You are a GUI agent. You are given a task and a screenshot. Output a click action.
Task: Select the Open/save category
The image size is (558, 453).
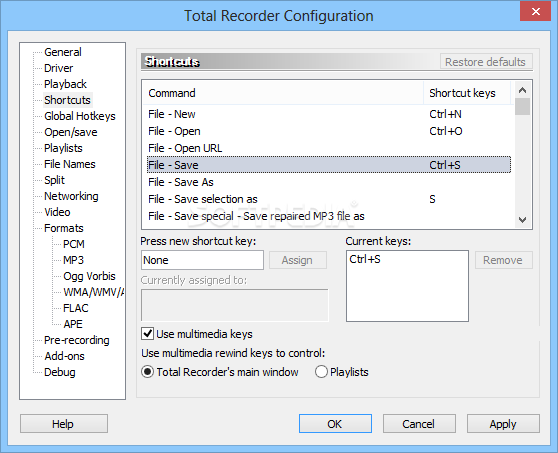pyautogui.click(x=70, y=132)
